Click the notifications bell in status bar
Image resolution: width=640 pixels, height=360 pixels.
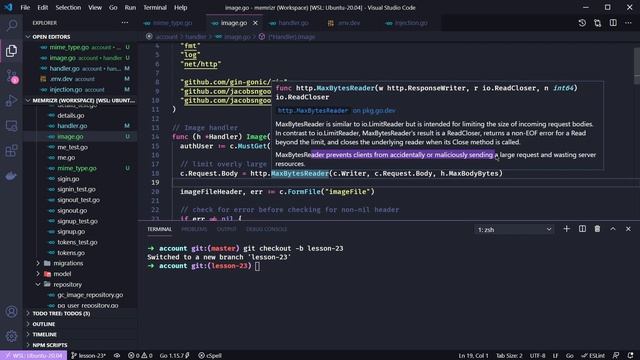point(631,356)
